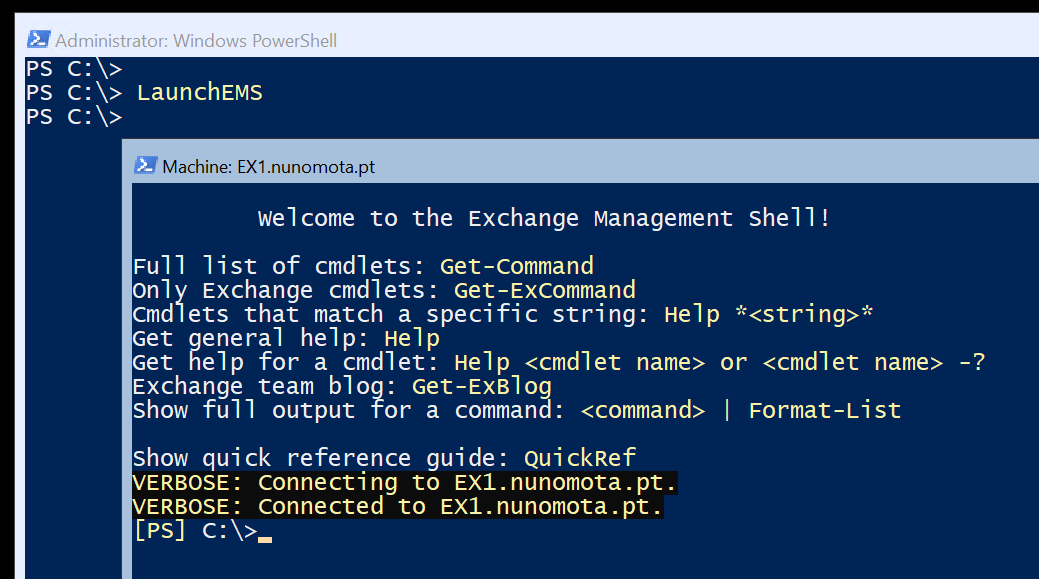Click the Get-ExCommand cmdlet name

(x=544, y=290)
